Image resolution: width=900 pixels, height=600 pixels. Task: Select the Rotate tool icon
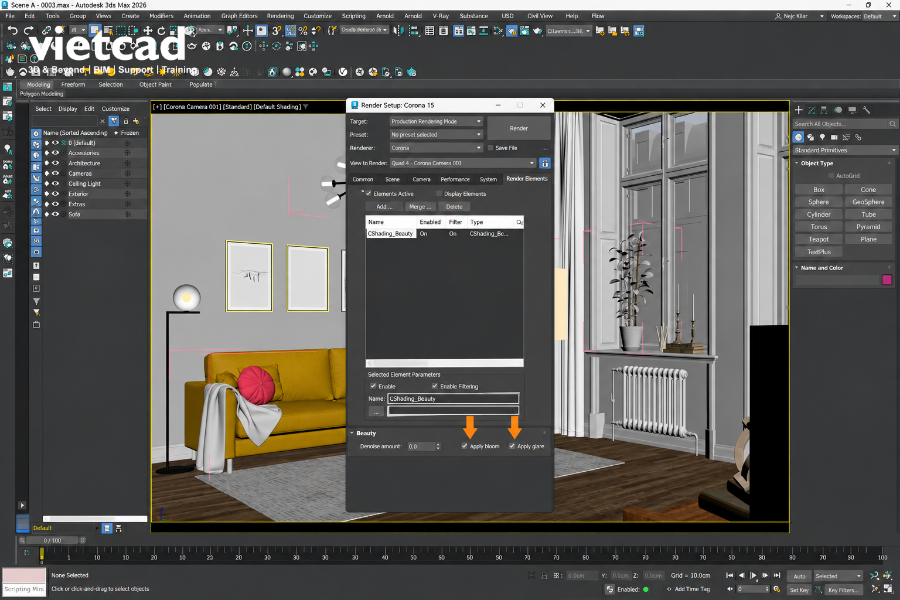(x=161, y=30)
